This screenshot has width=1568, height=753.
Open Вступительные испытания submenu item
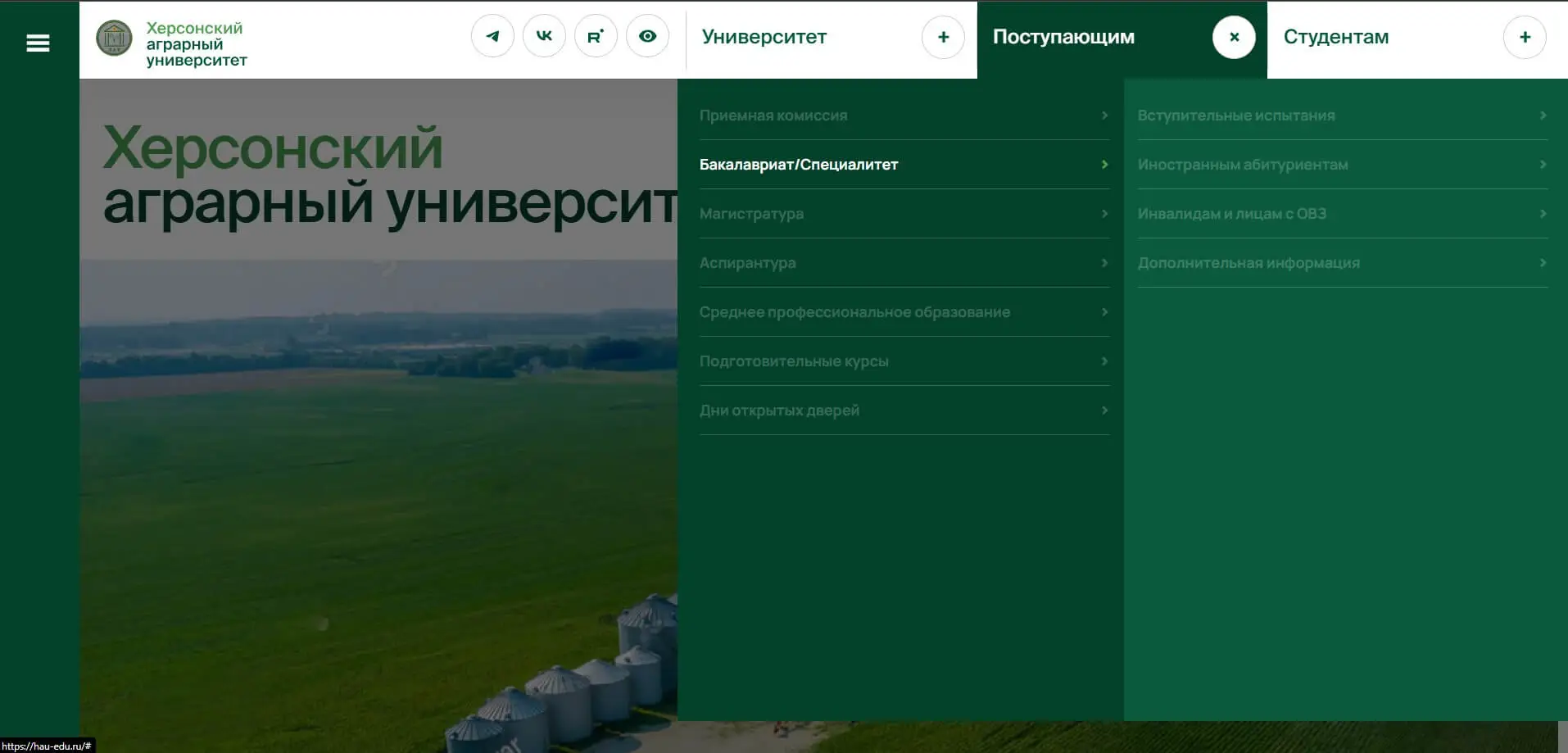tap(1235, 116)
